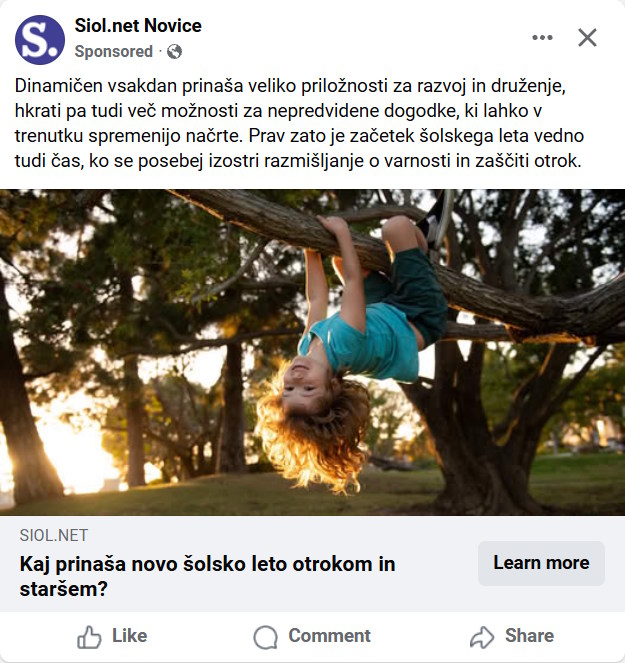Image resolution: width=625 pixels, height=663 pixels.
Task: Open the Siol.net Novice page name
Action: (138, 26)
